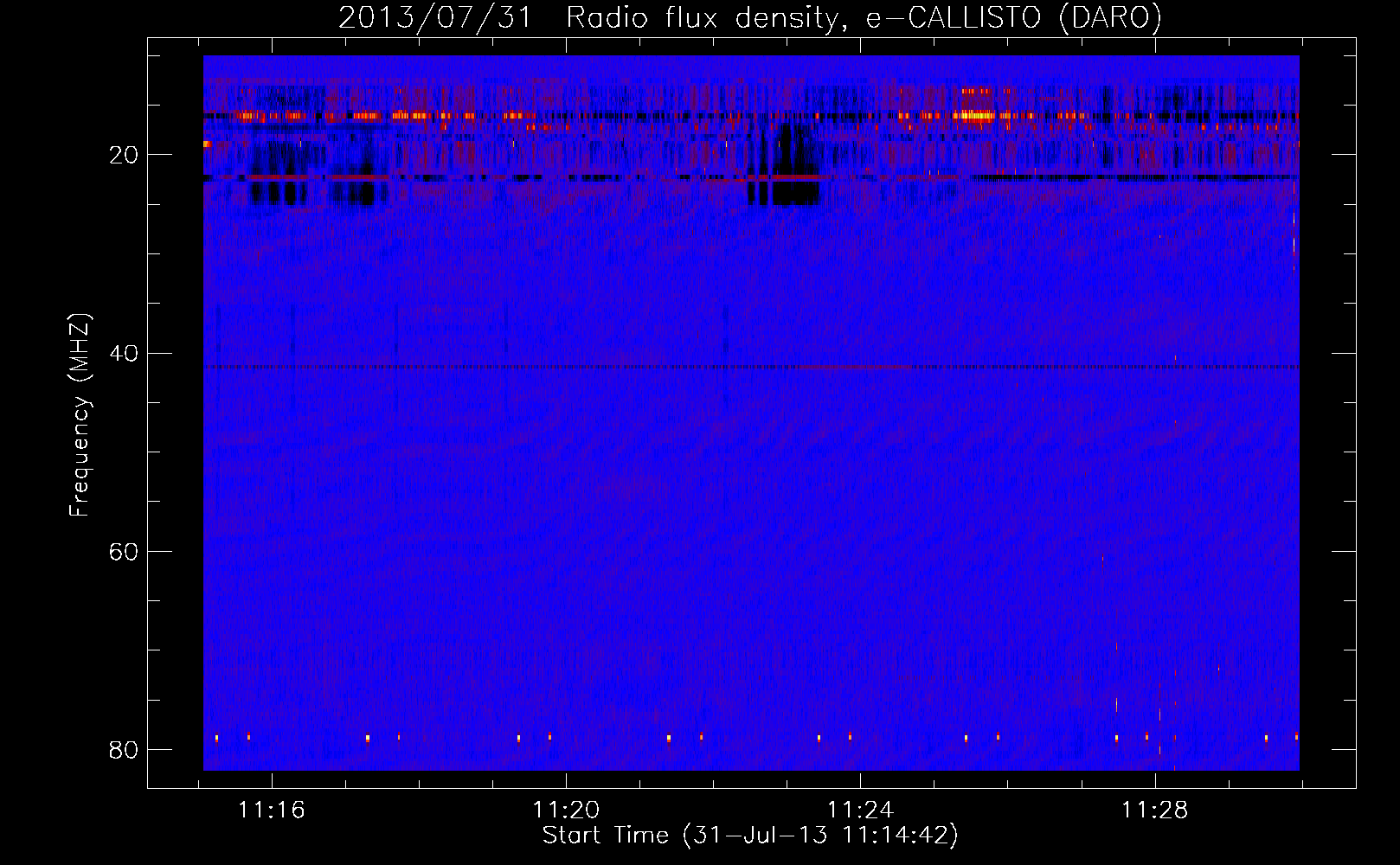1400x865 pixels.
Task: Click the "Frequency (MHZ)" y-axis label
Action: click(80, 415)
